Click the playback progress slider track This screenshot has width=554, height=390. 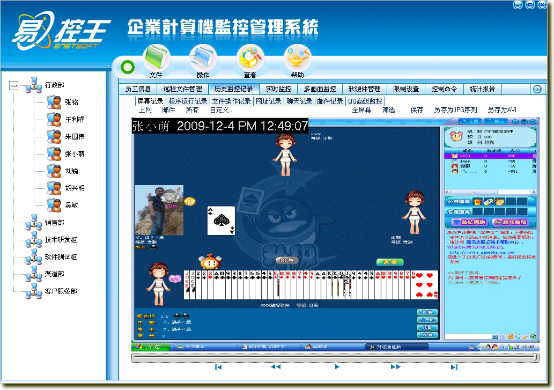pyautogui.click(x=335, y=358)
